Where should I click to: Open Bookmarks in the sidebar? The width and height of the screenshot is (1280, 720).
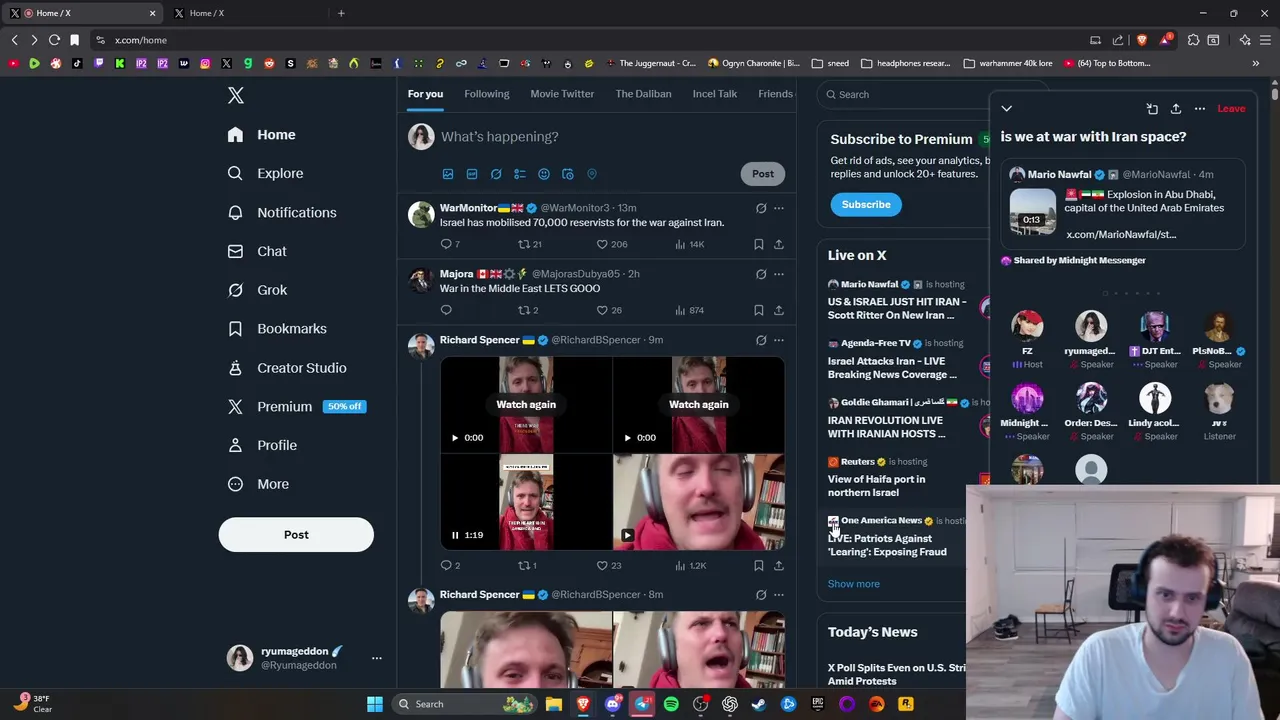(x=277, y=329)
